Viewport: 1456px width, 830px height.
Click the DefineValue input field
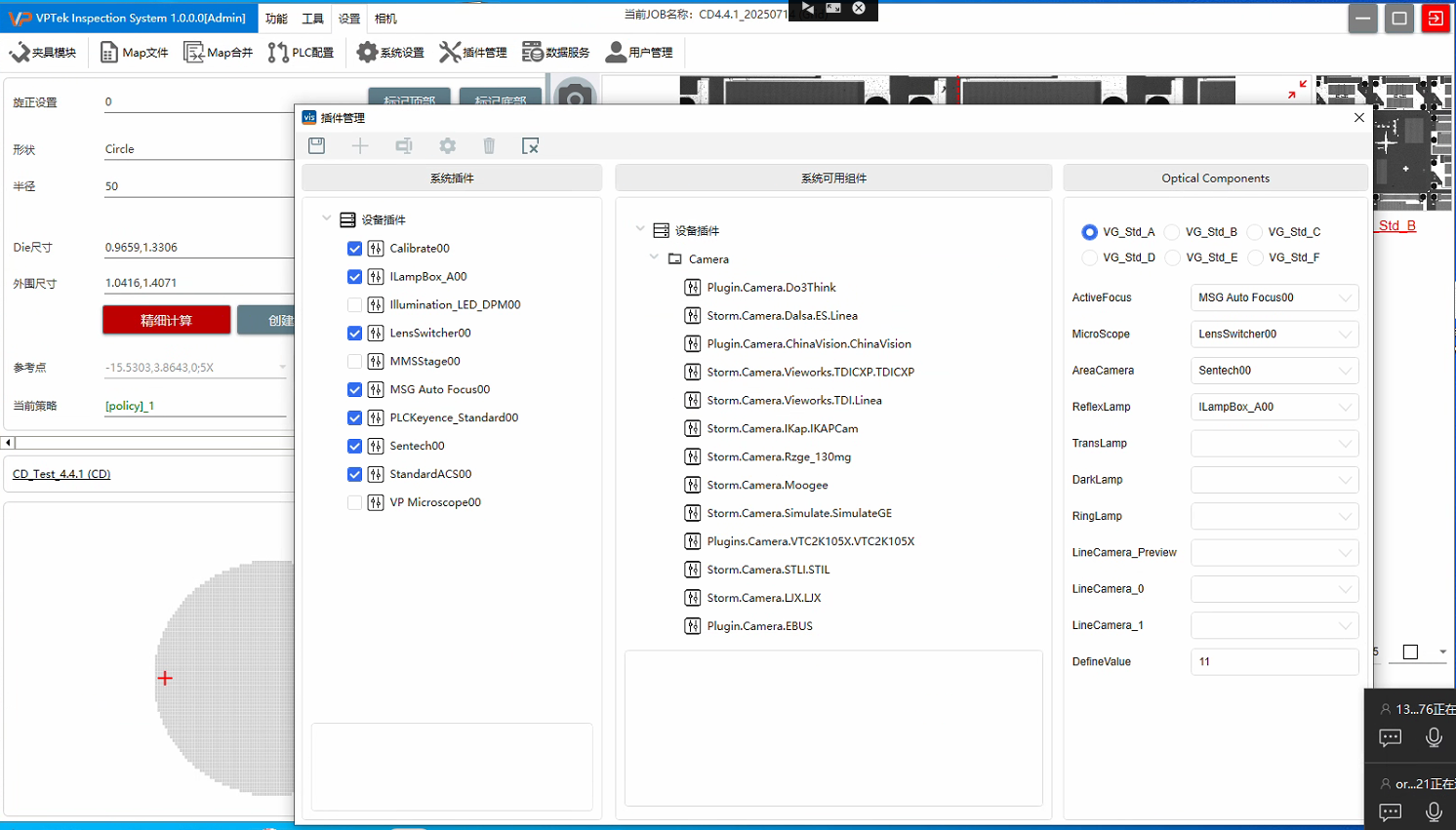(1274, 661)
